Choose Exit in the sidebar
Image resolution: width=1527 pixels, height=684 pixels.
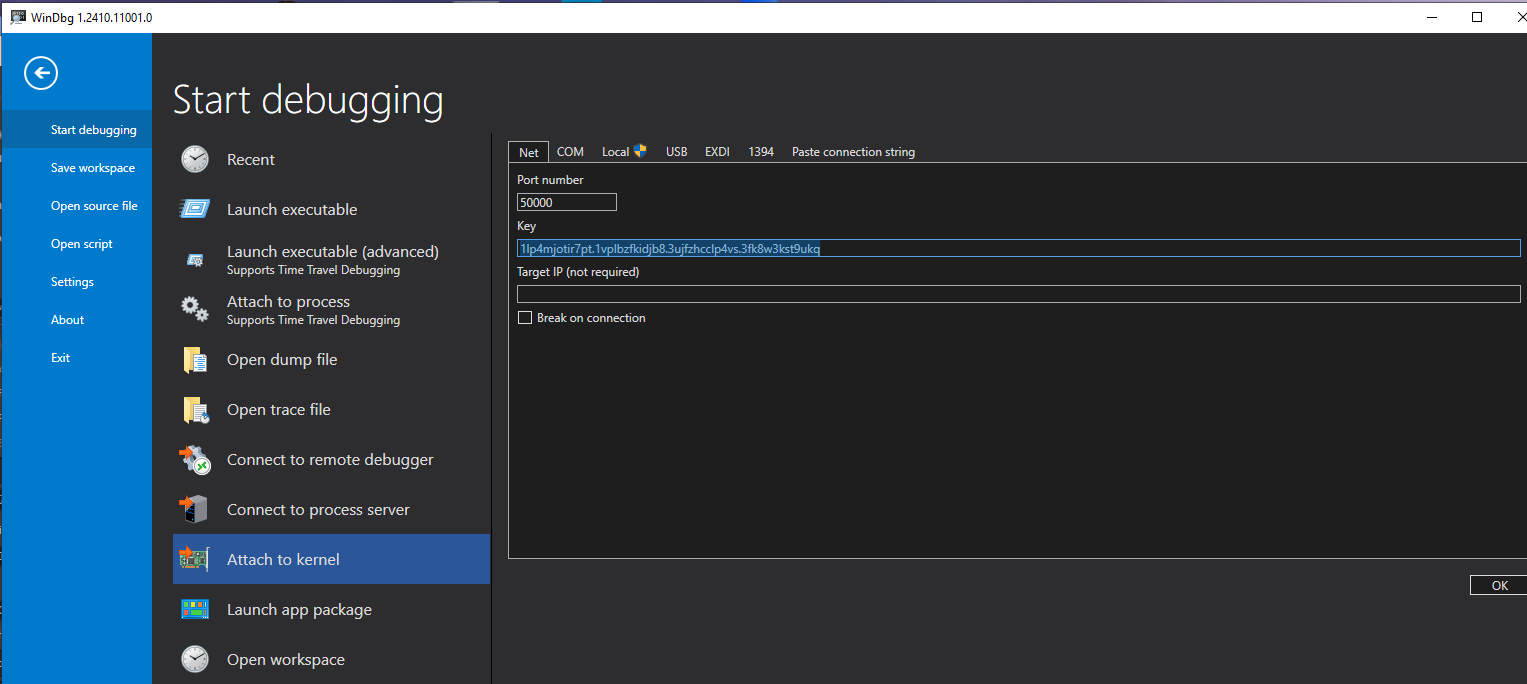(77, 358)
